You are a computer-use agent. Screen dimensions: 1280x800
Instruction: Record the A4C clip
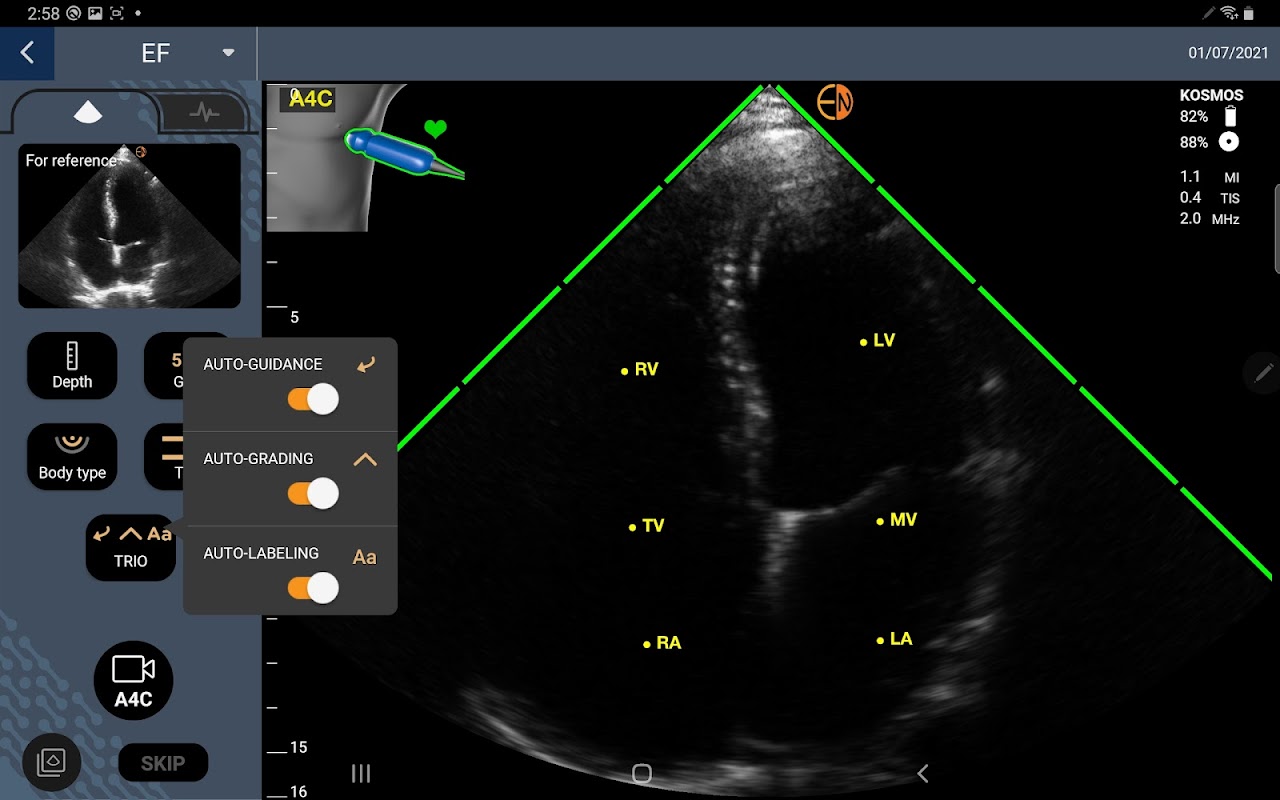click(133, 680)
